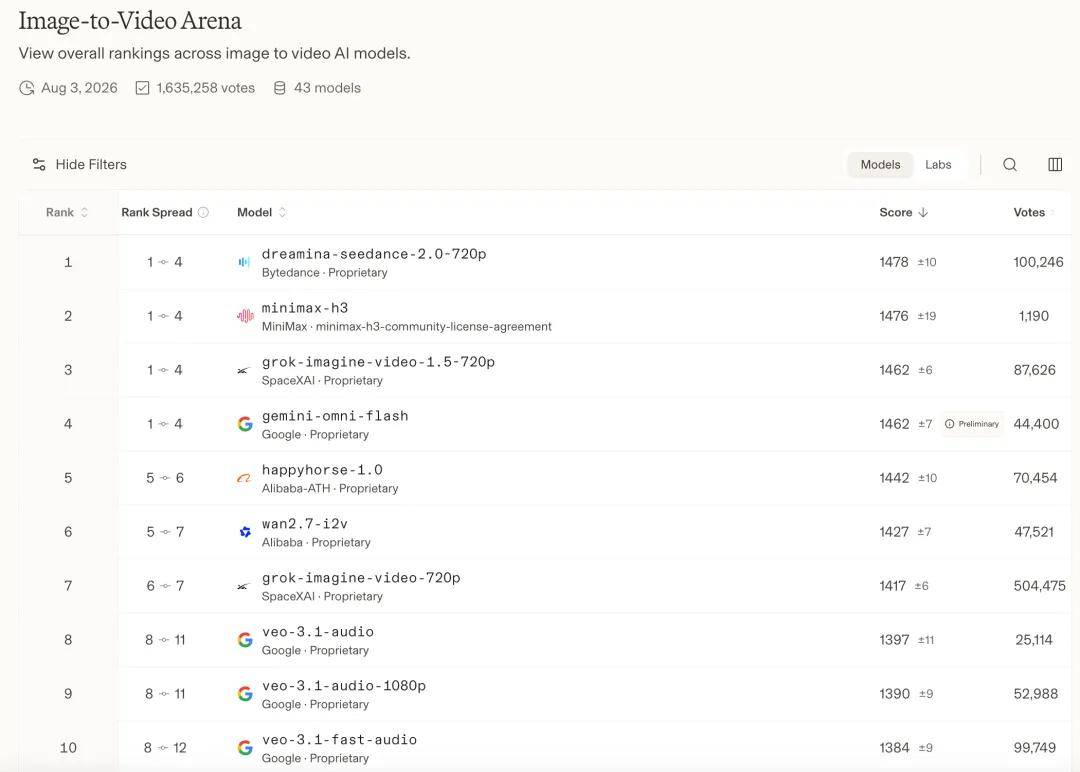Click the Bytedance logo beside dreamina-seedance-2.0-720p
The image size is (1080, 772).
tap(244, 262)
